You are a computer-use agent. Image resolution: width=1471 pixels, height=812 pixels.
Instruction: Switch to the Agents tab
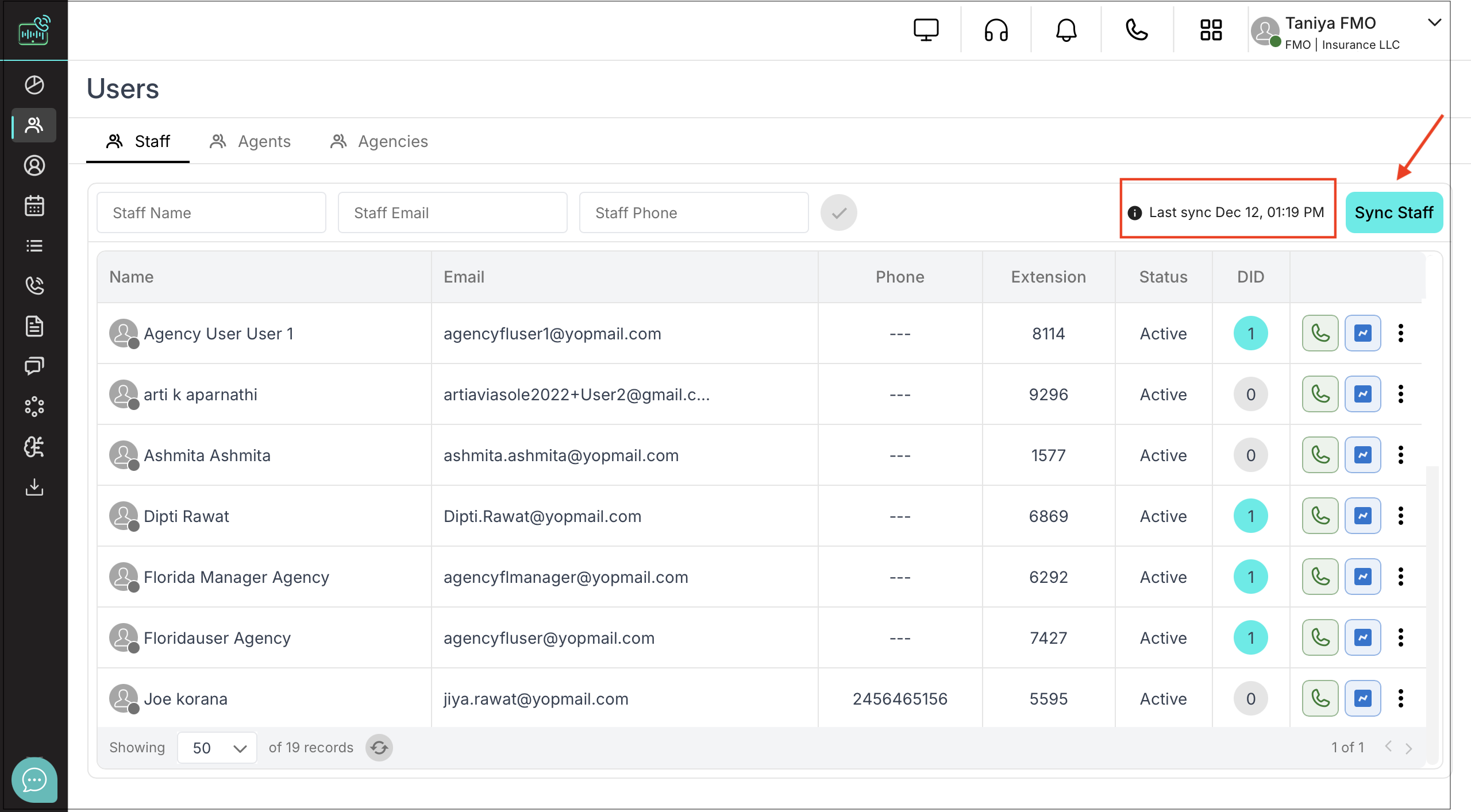click(251, 141)
